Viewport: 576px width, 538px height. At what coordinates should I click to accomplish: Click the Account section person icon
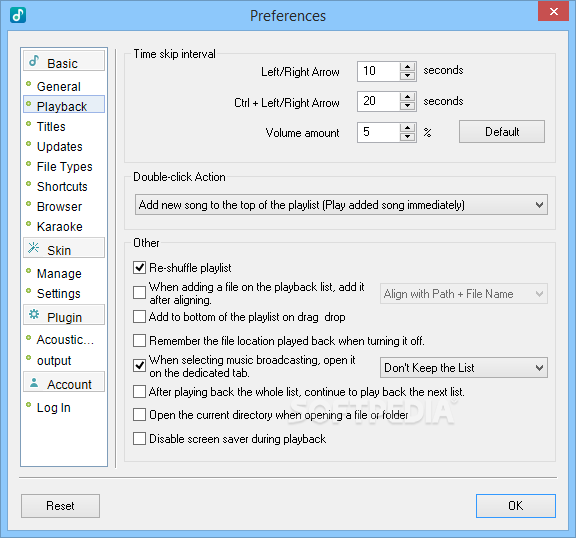point(34,382)
